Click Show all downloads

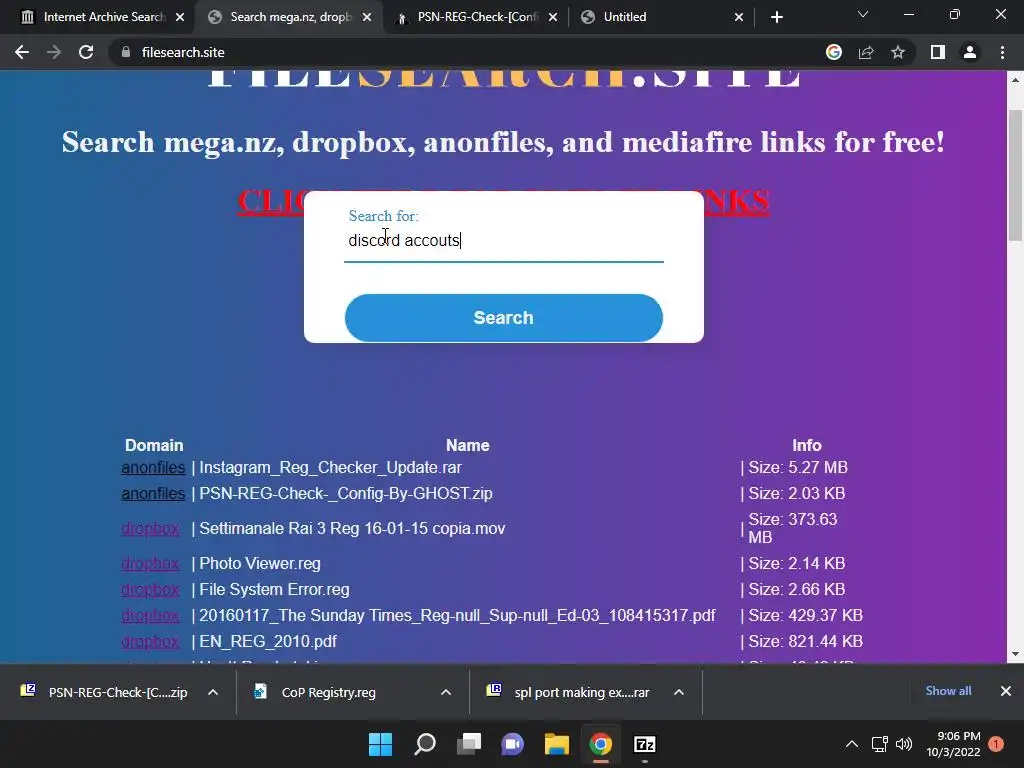(x=948, y=691)
